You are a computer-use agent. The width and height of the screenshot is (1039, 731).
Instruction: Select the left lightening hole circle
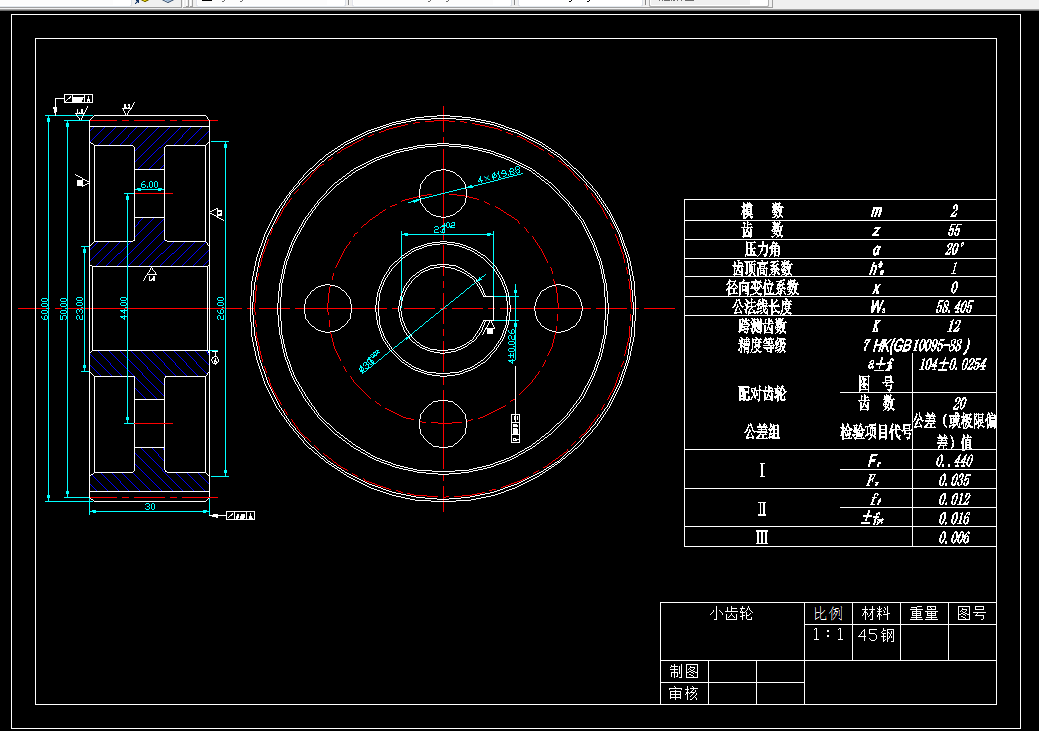328,308
